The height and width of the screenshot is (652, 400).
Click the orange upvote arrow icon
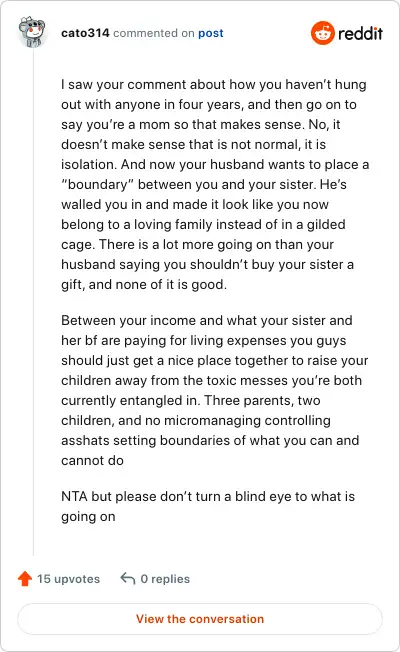tap(25, 578)
